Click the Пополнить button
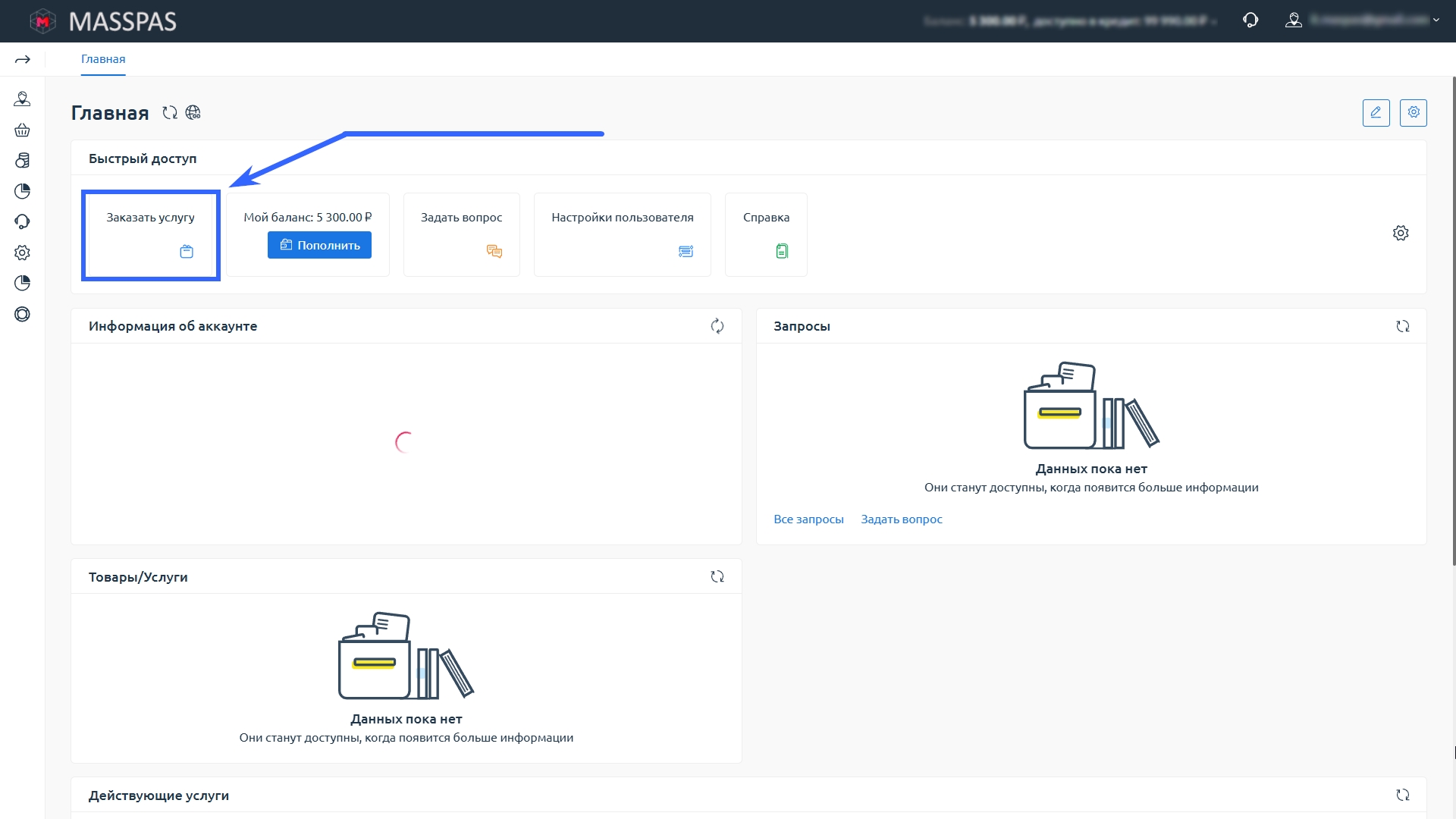The width and height of the screenshot is (1456, 819). 319,245
